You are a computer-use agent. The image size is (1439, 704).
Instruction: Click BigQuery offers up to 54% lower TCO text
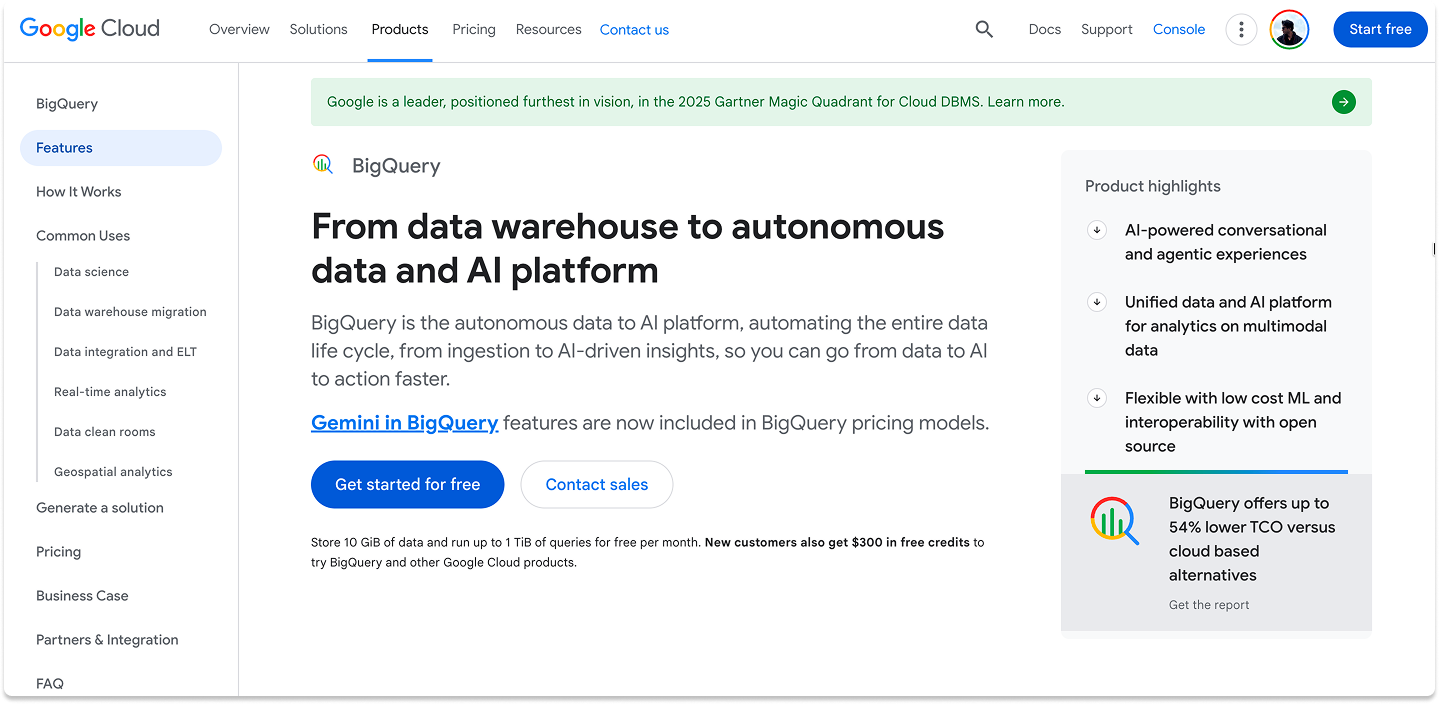[x=1252, y=539]
